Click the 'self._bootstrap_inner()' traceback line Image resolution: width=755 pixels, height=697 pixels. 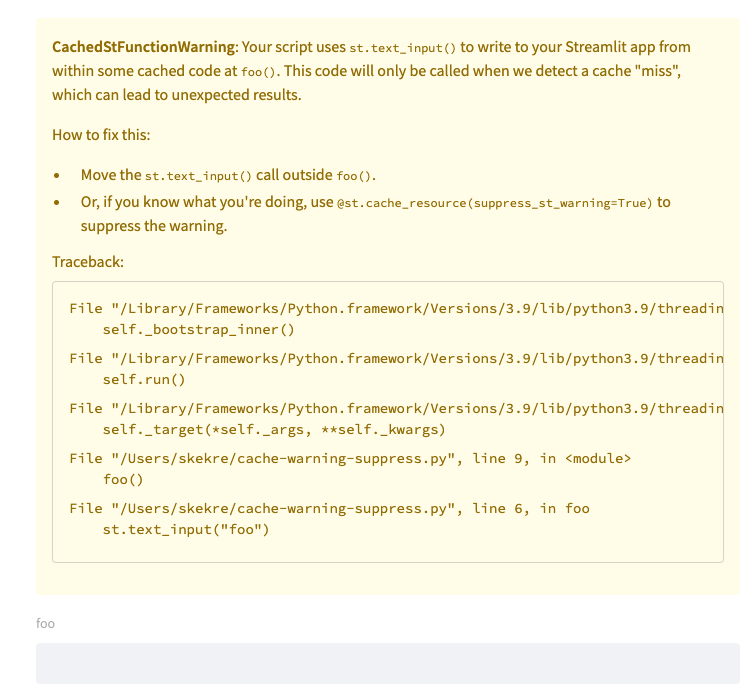tap(198, 330)
